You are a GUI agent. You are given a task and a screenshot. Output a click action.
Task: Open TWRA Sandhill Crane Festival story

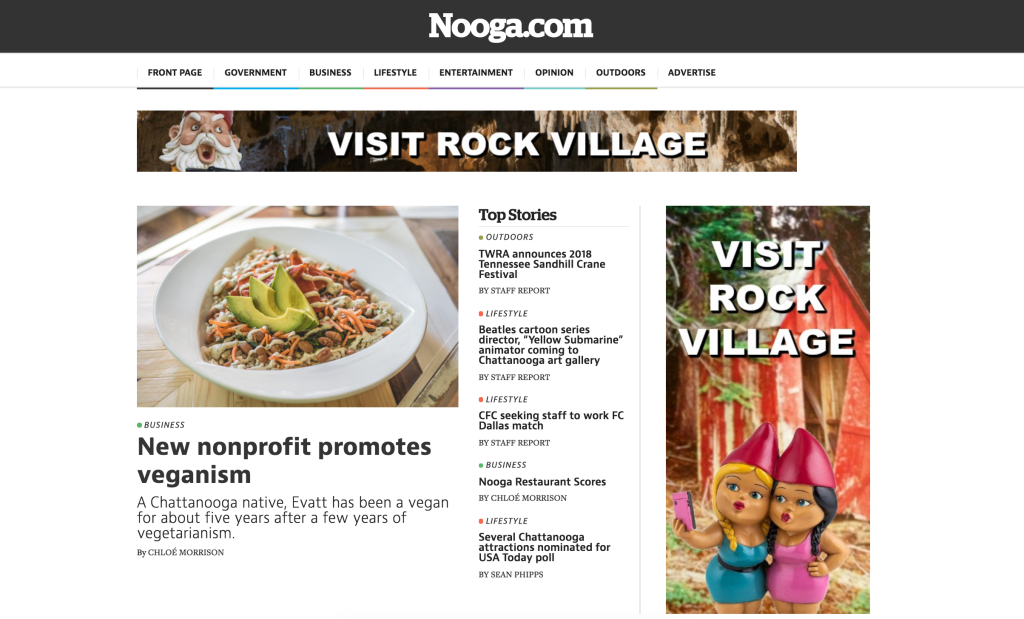(x=542, y=264)
